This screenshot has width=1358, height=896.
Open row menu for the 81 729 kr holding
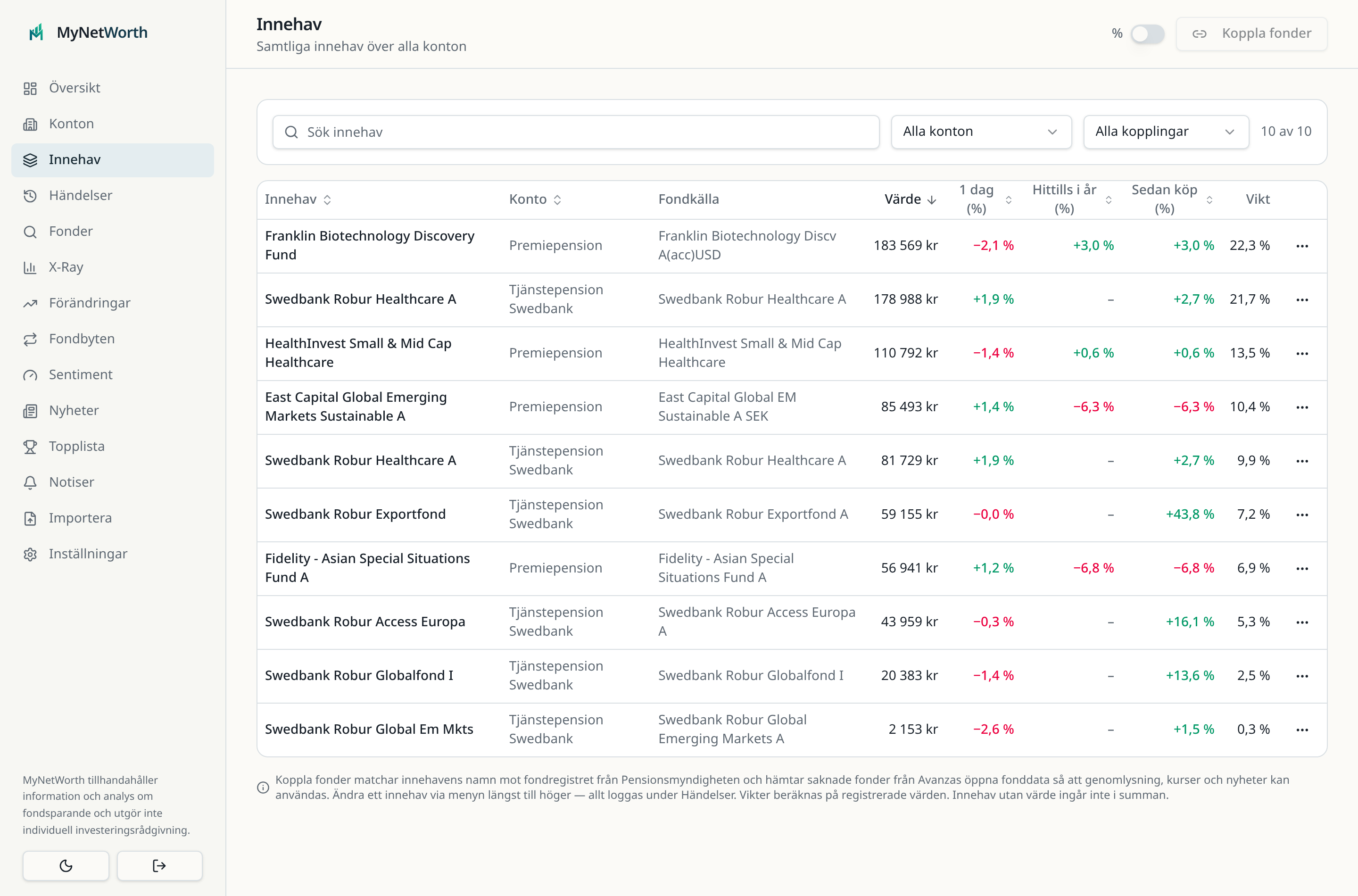(x=1302, y=461)
